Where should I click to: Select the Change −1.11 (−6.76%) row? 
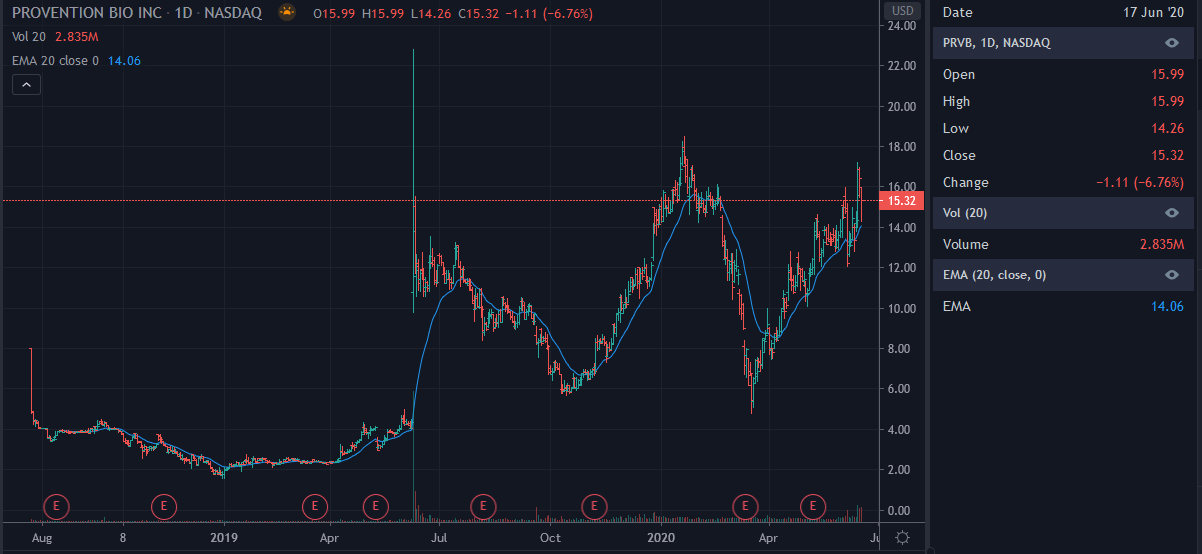[1063, 182]
